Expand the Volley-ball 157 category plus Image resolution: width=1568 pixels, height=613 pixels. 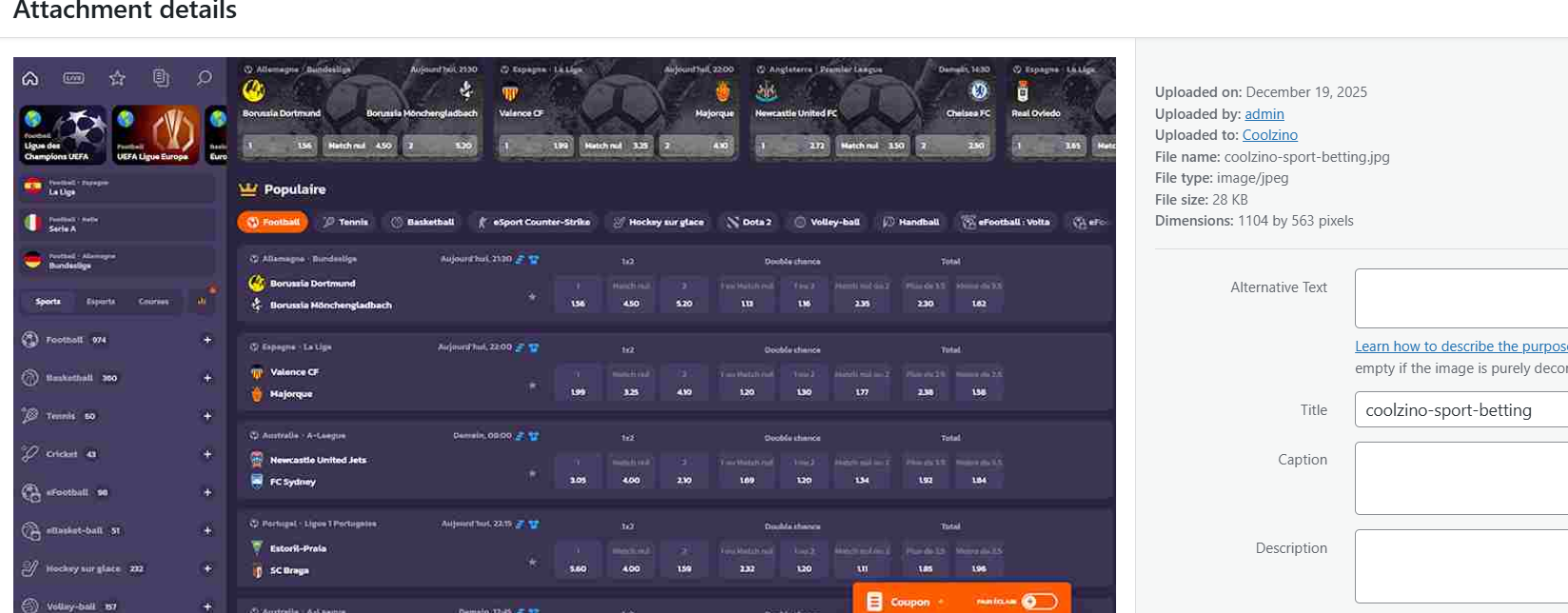206,606
